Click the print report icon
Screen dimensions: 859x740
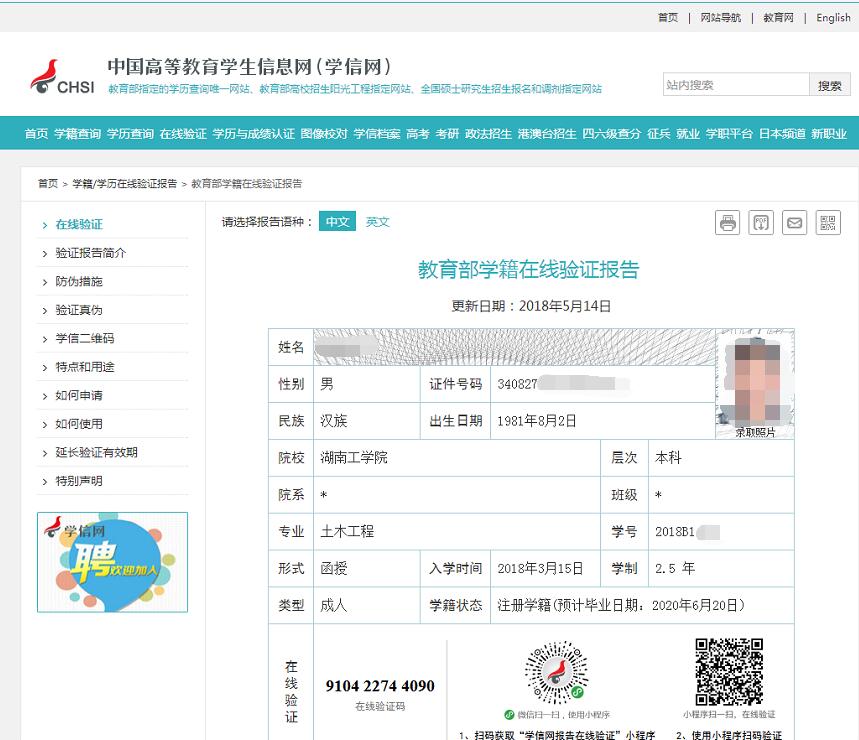click(x=728, y=222)
